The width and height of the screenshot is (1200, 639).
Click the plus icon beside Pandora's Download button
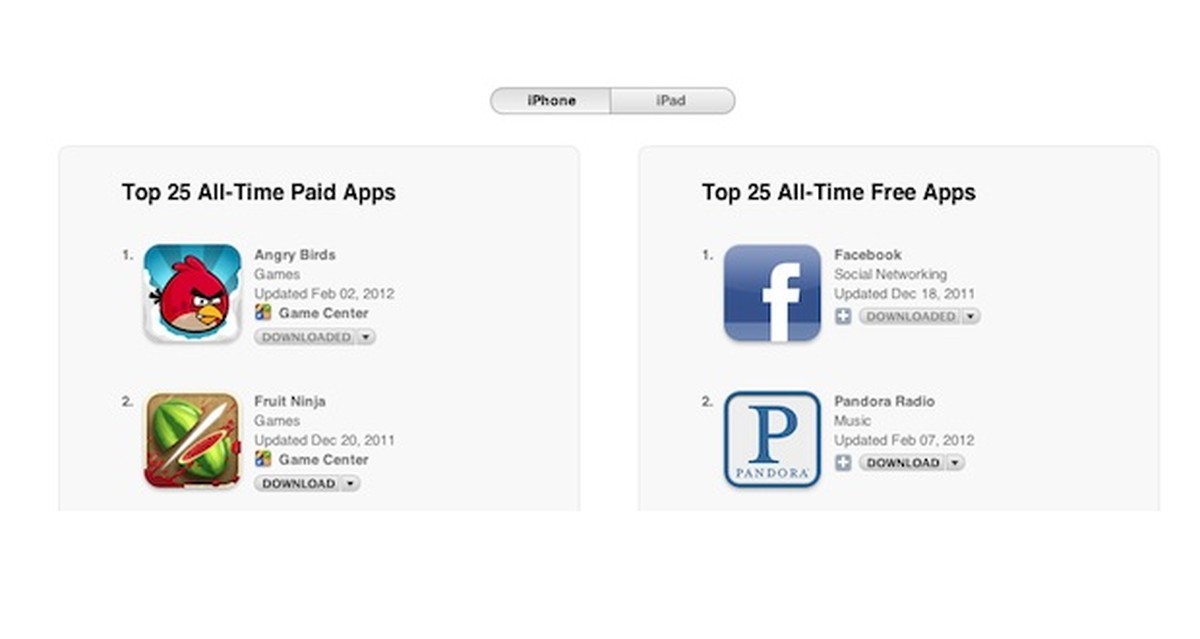click(x=843, y=463)
